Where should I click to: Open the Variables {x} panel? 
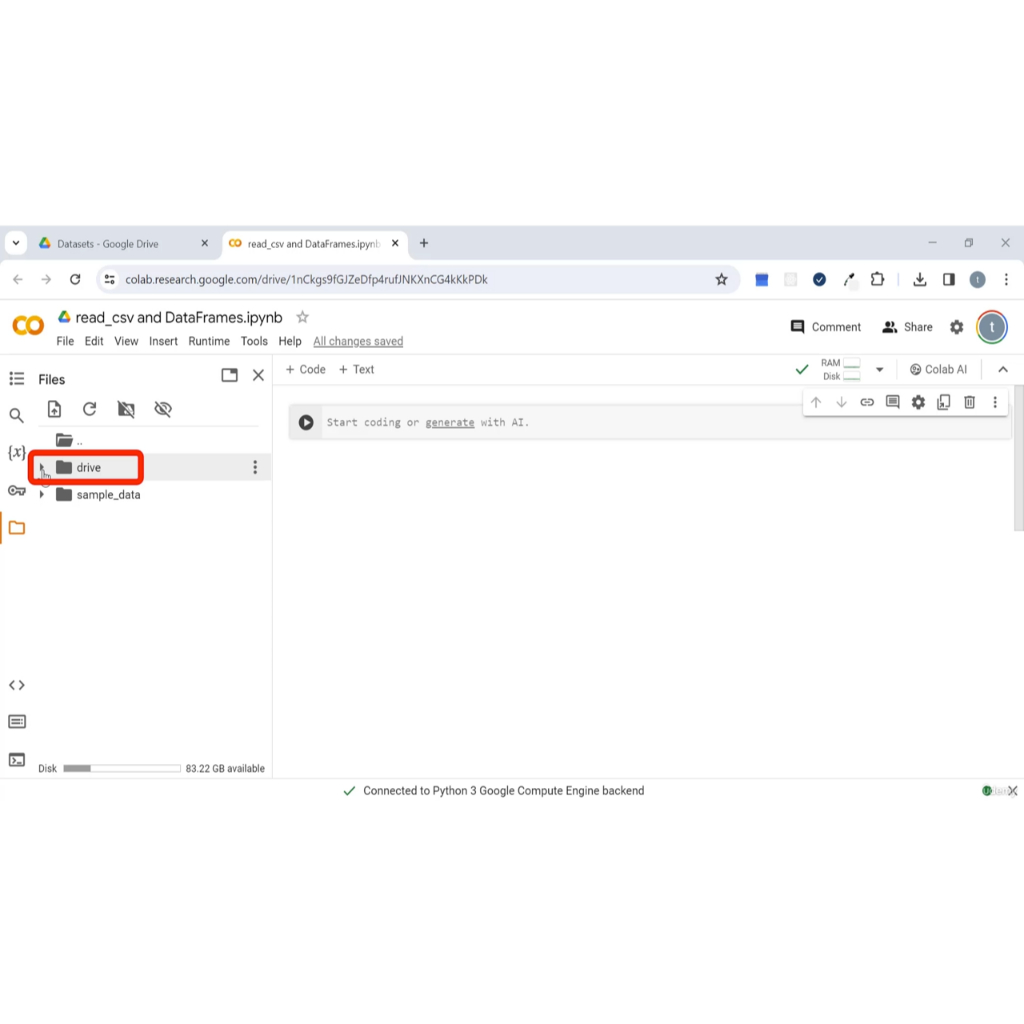[x=16, y=452]
